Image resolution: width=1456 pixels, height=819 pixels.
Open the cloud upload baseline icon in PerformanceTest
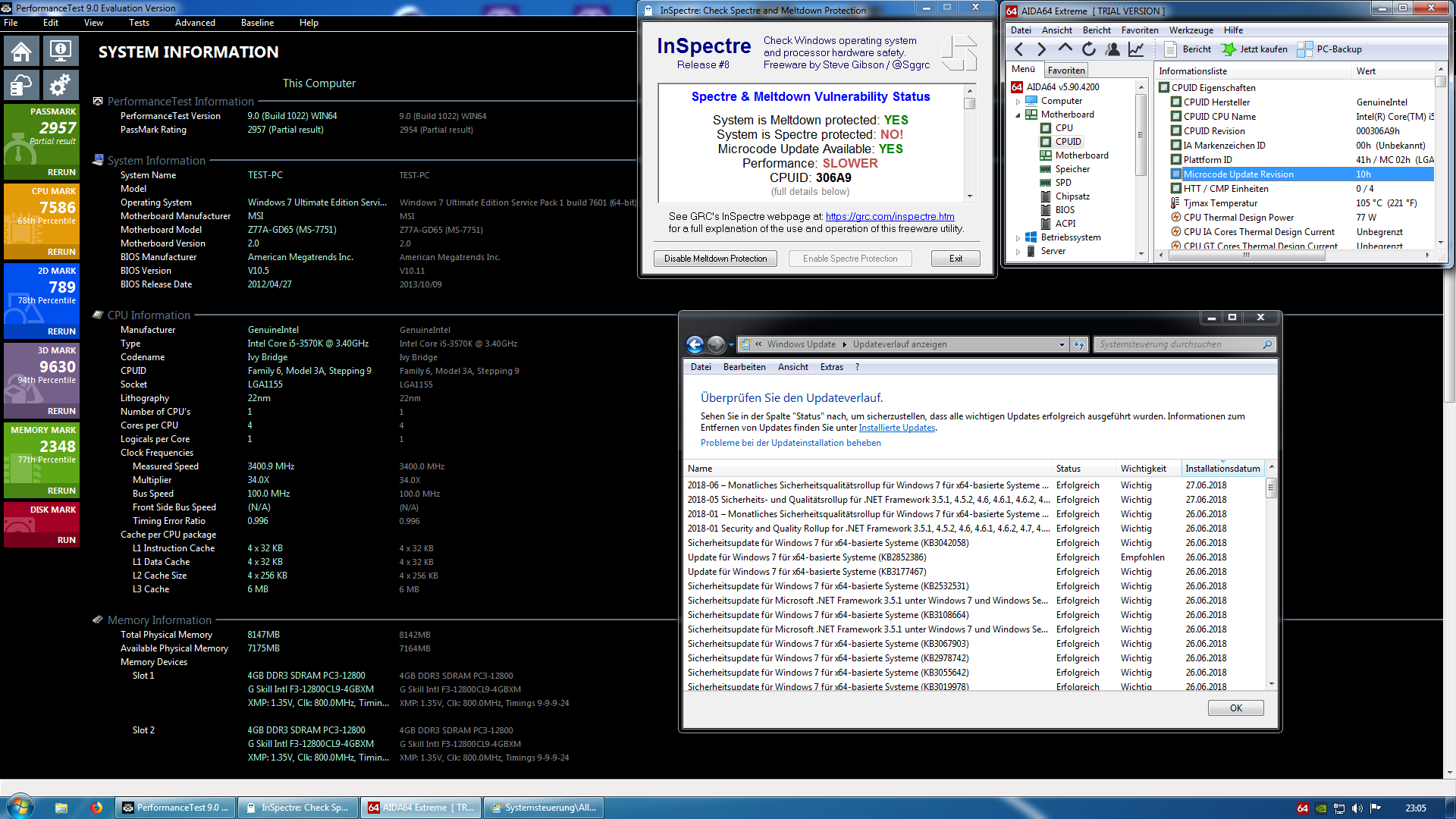pyautogui.click(x=21, y=85)
